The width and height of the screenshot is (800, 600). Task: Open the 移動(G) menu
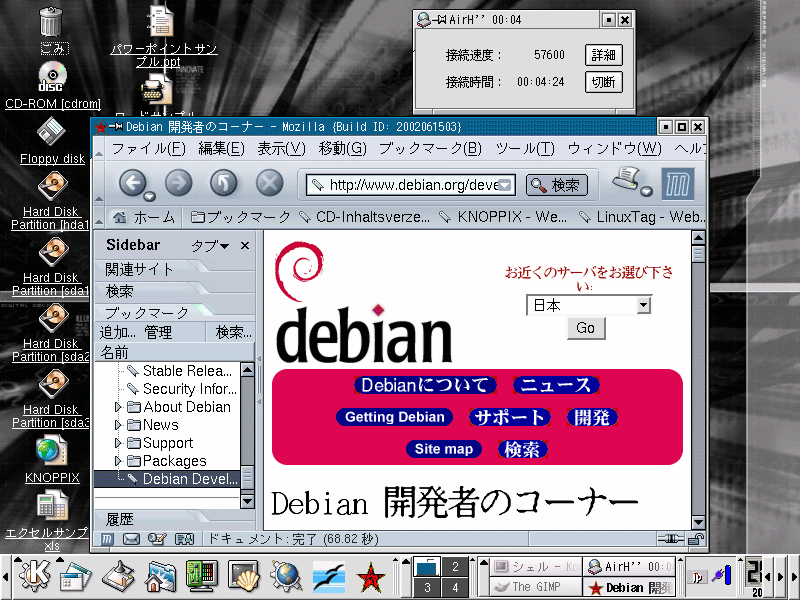point(342,148)
